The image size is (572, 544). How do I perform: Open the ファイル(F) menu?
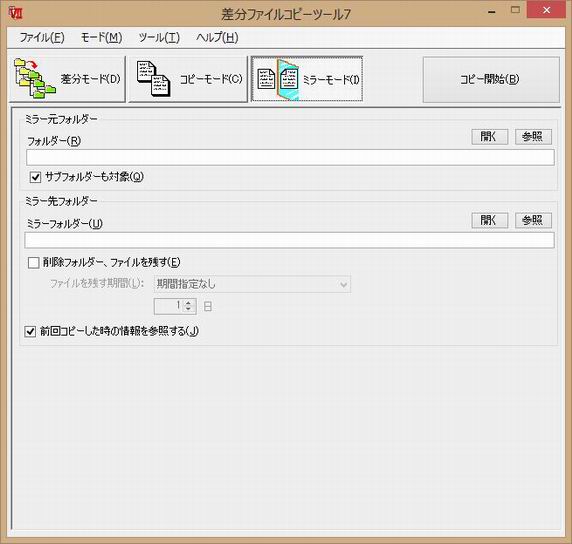42,37
